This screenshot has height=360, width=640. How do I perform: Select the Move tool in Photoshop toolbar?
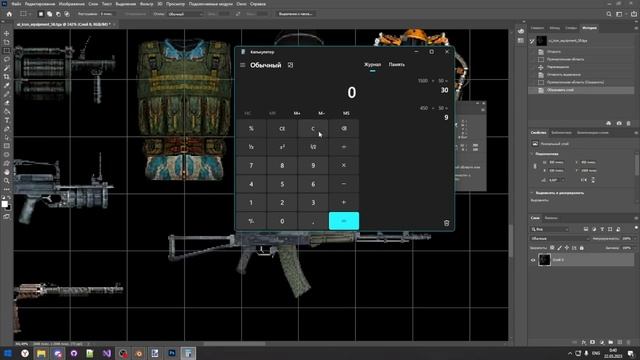pos(7,33)
